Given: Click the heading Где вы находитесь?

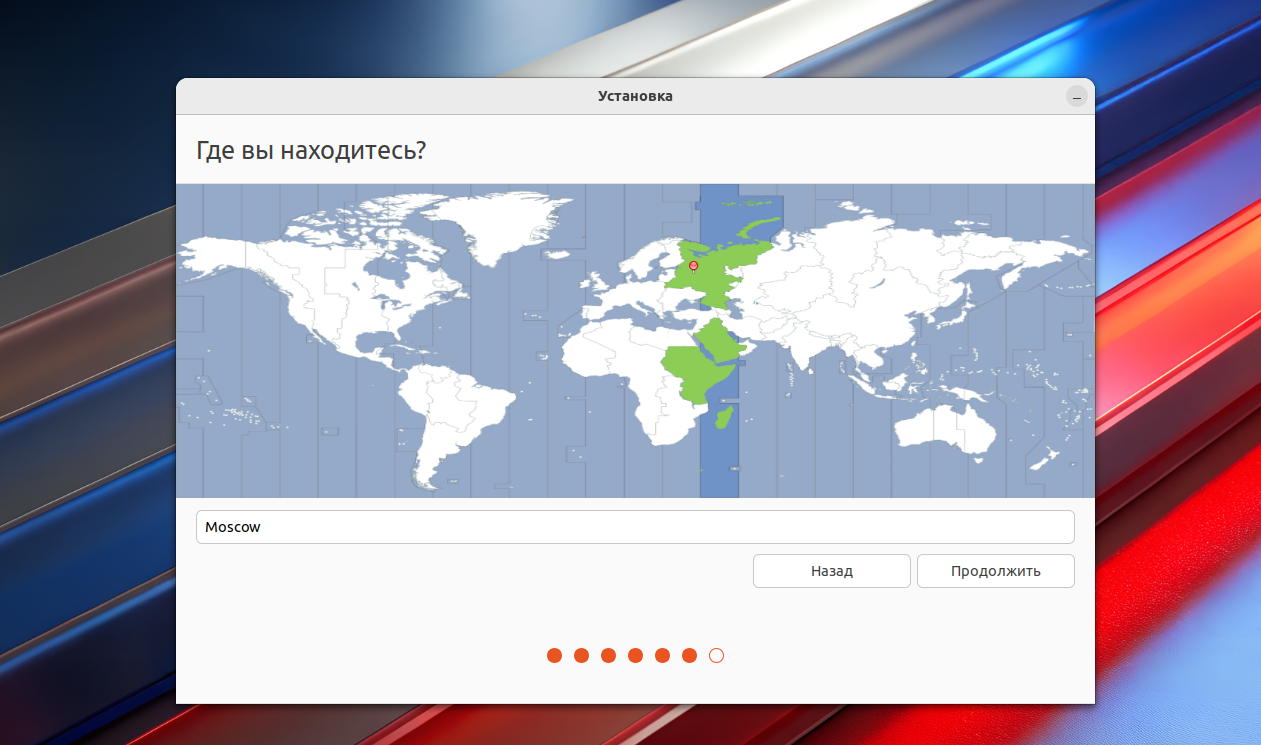Looking at the screenshot, I should 311,151.
